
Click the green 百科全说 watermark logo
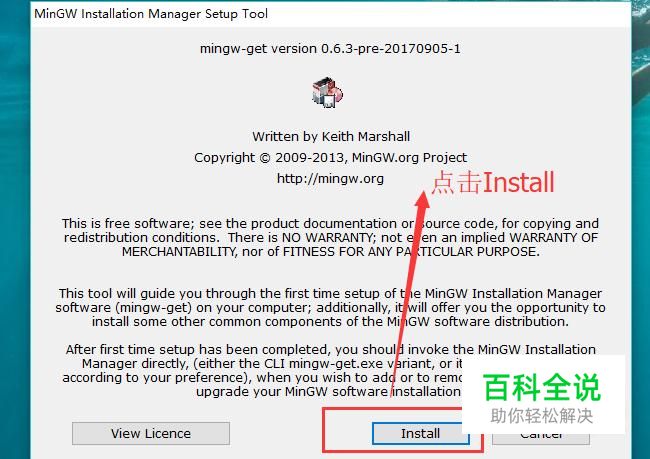tap(542, 387)
